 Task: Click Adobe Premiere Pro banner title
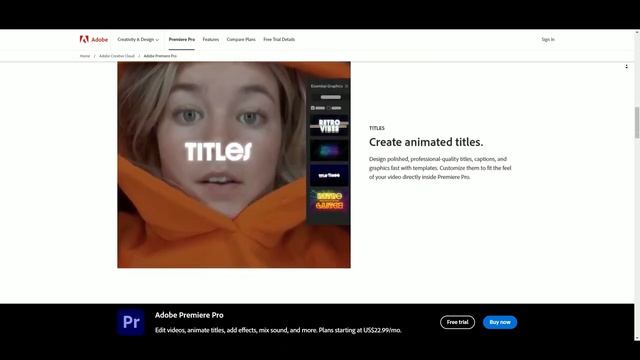(189, 315)
